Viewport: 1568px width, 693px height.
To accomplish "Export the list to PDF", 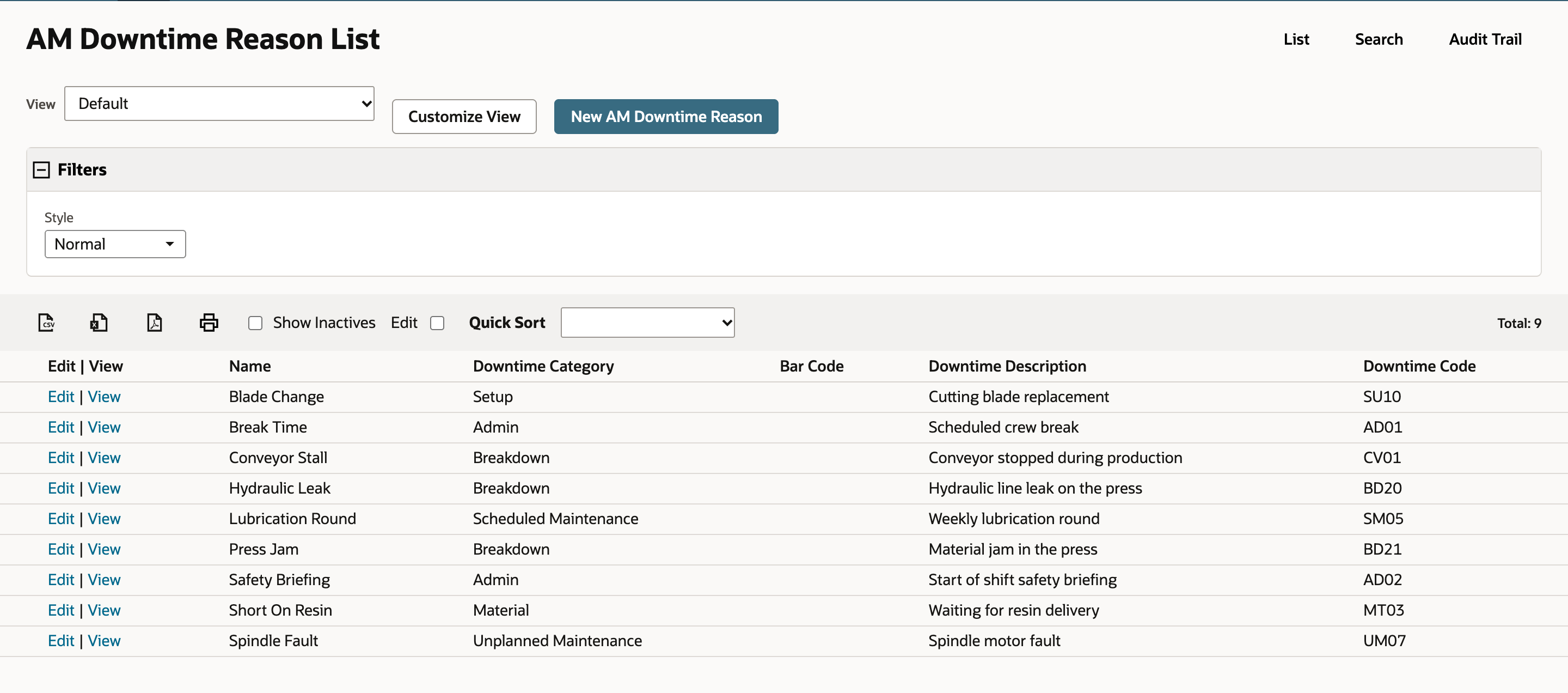I will click(x=155, y=322).
